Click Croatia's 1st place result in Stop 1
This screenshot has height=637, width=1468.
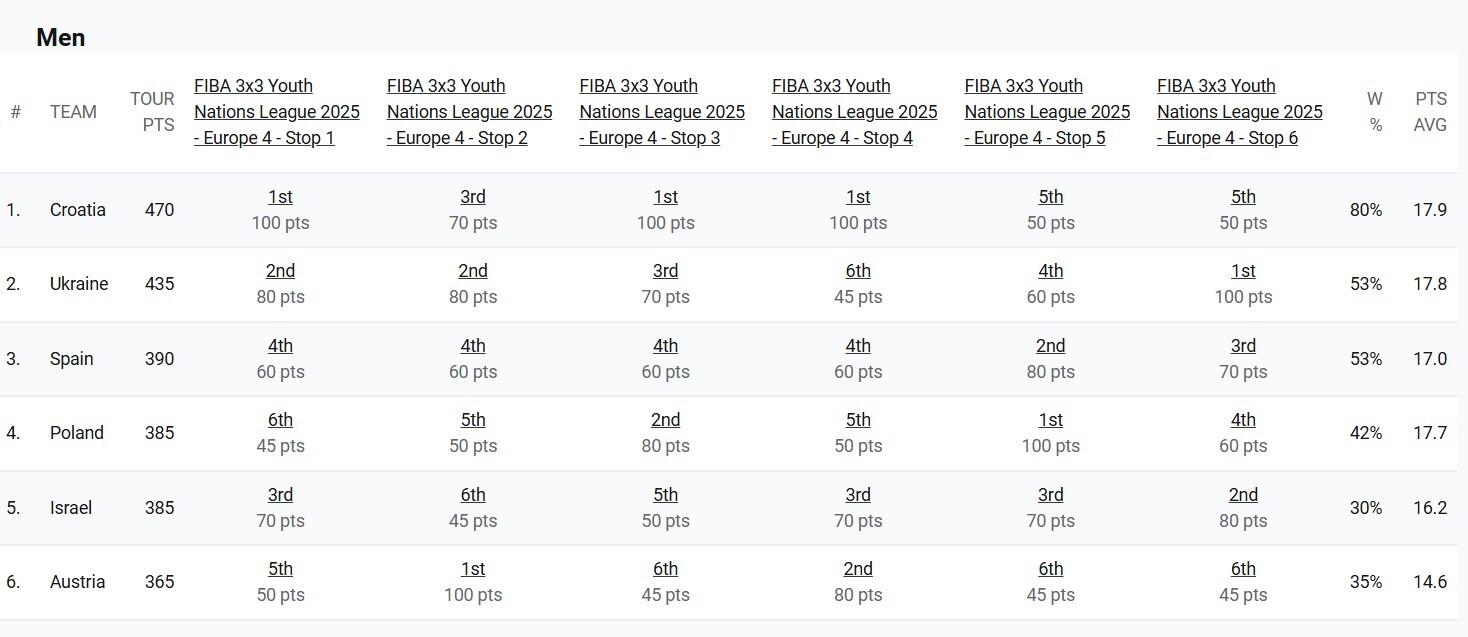tap(280, 197)
